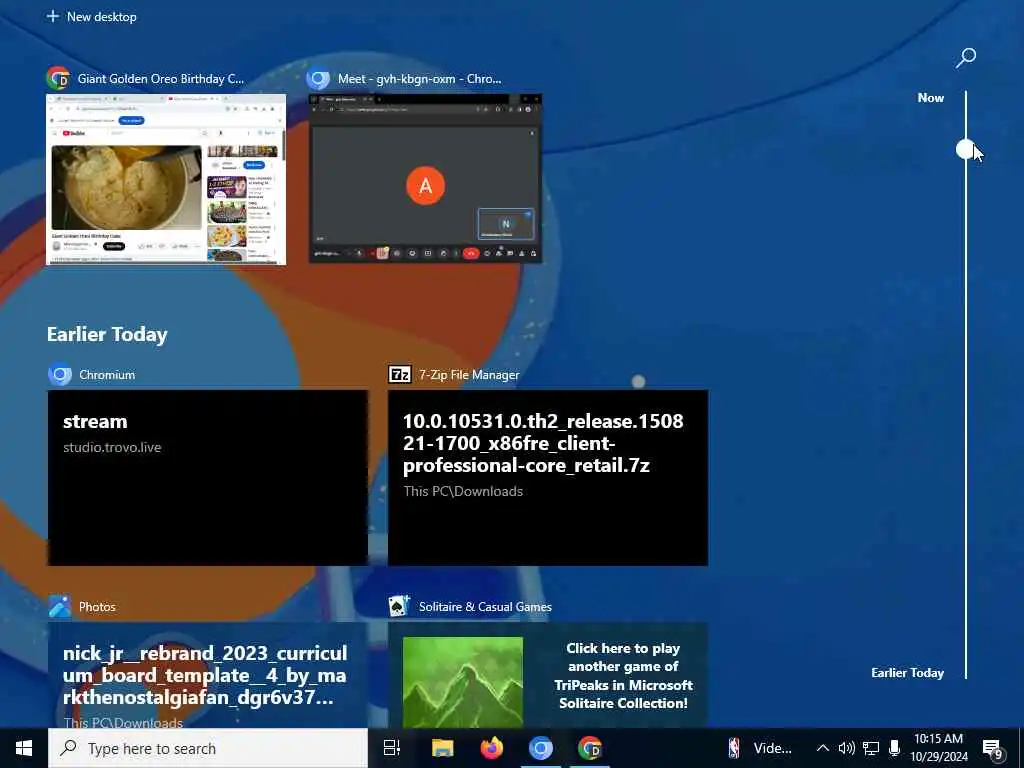Expand the hidden system tray icons chevron

[x=823, y=748]
